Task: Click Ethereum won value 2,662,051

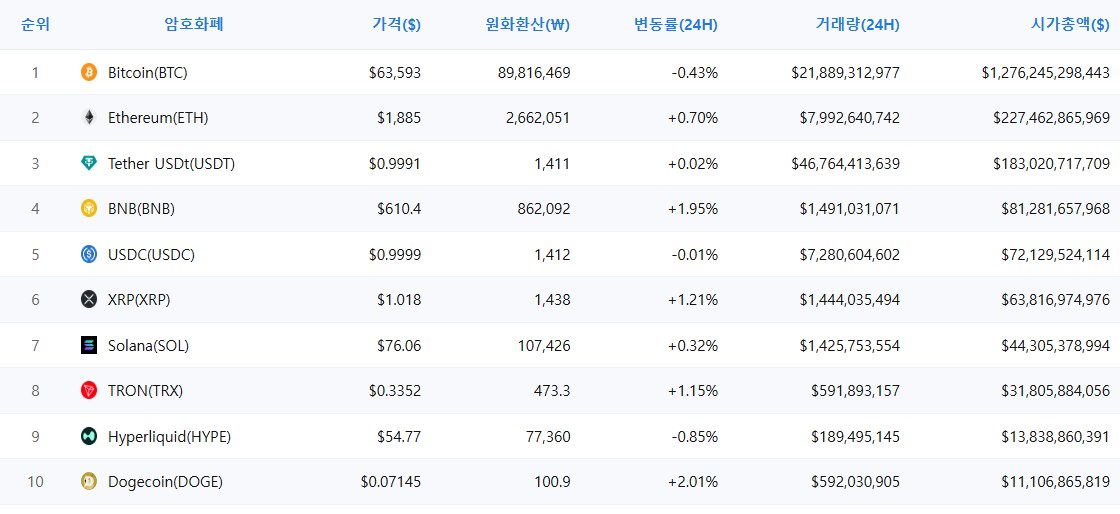Action: pos(539,118)
